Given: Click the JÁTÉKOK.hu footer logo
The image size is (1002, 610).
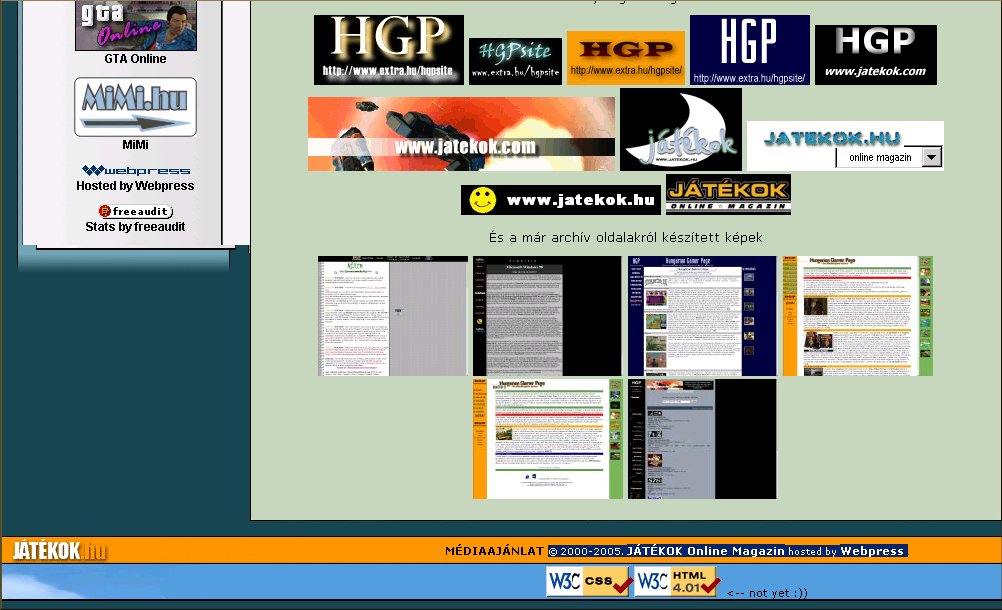Looking at the screenshot, I should click(x=60, y=551).
